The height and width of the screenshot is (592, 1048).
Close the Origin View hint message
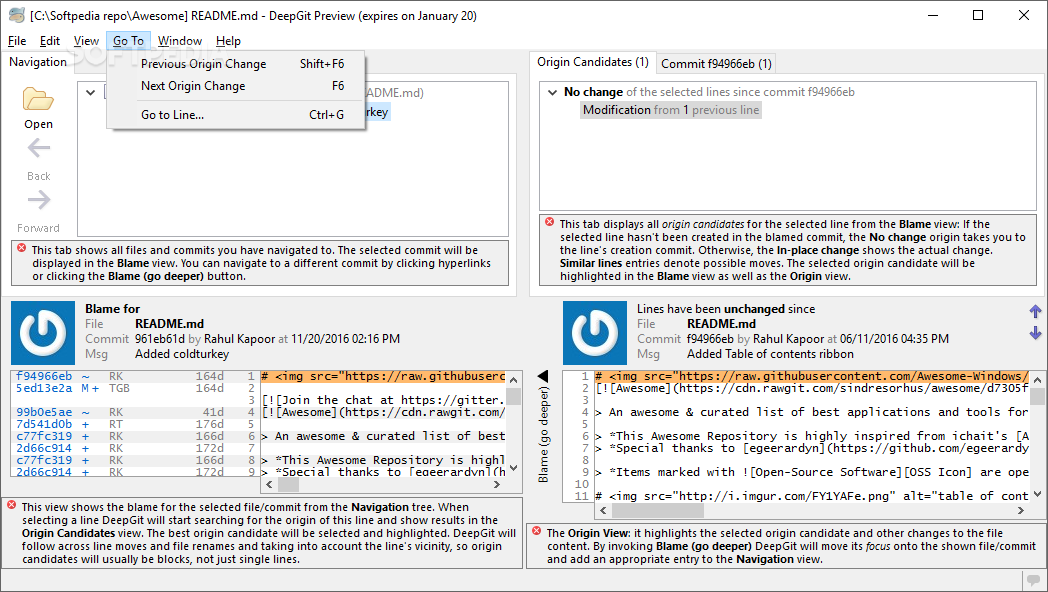point(536,531)
